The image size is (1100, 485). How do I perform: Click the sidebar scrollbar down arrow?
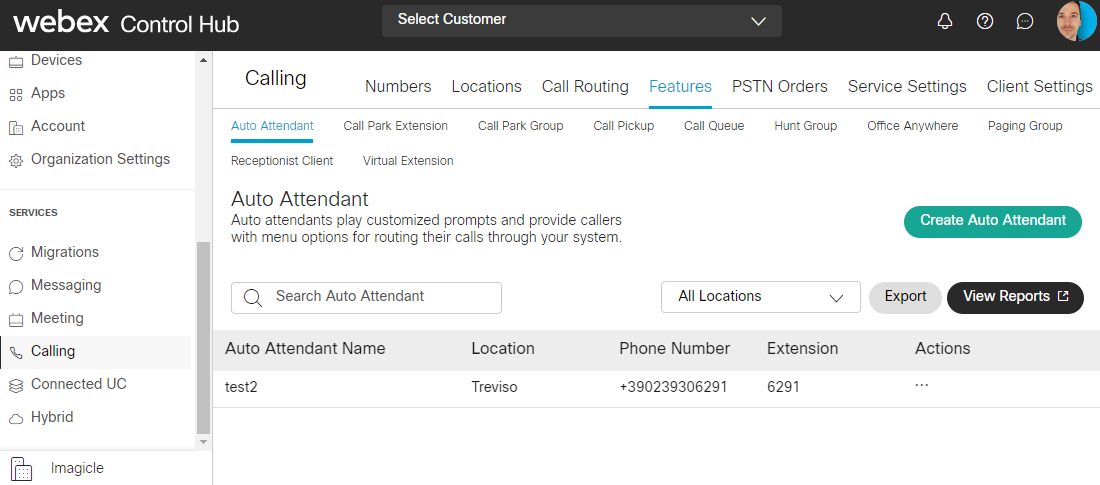click(204, 441)
